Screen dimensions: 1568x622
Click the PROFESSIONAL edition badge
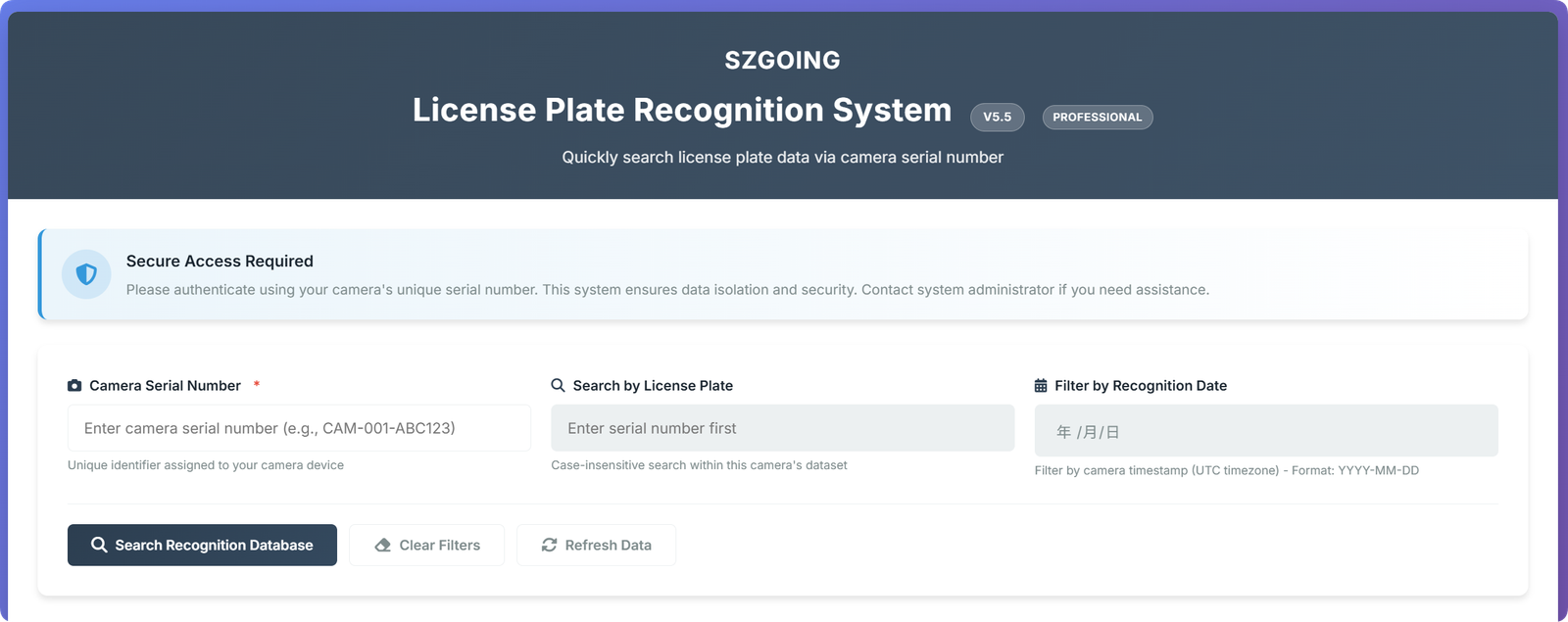coord(1097,118)
